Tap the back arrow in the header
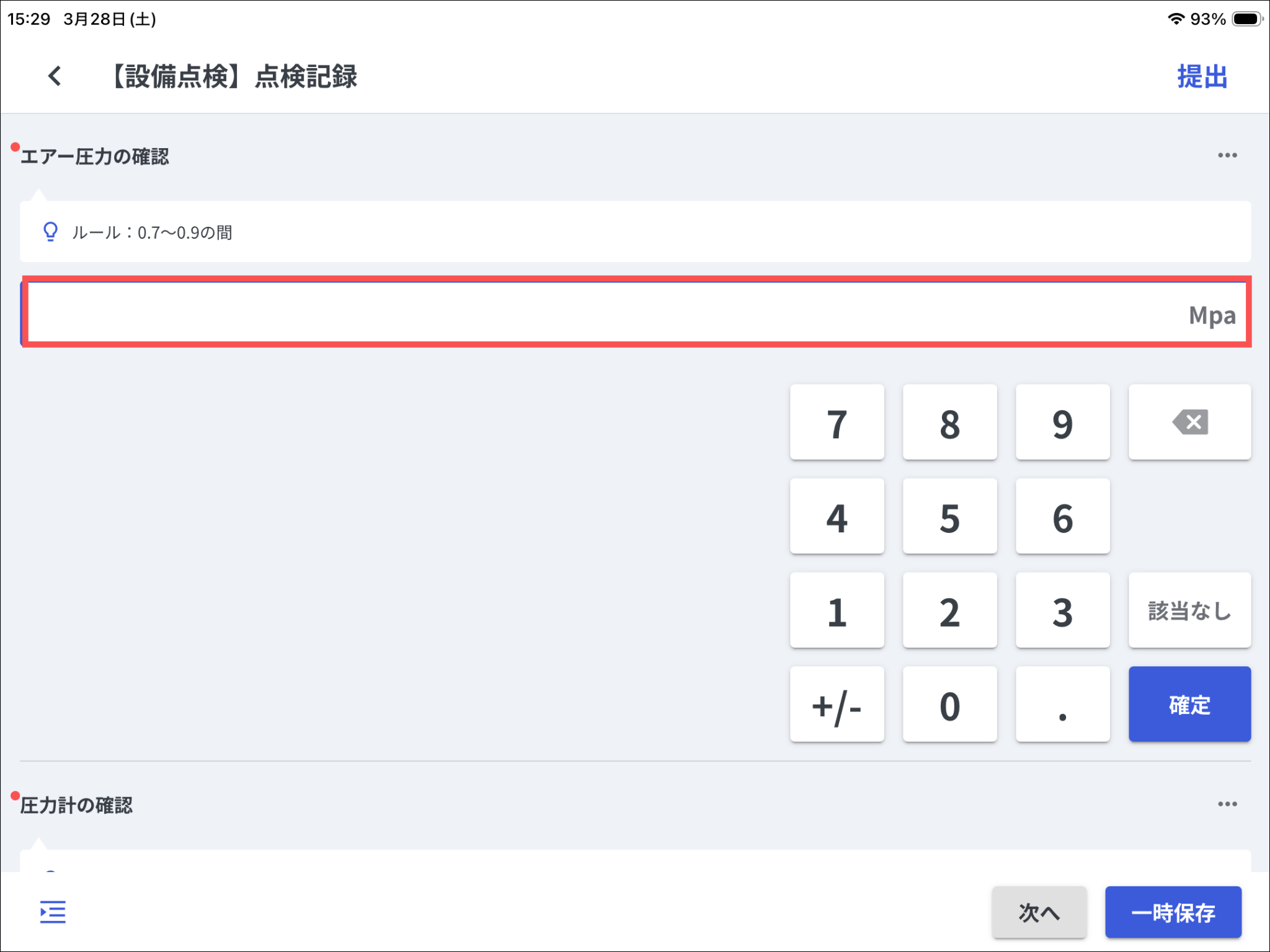Image resolution: width=1270 pixels, height=952 pixels. point(55,76)
